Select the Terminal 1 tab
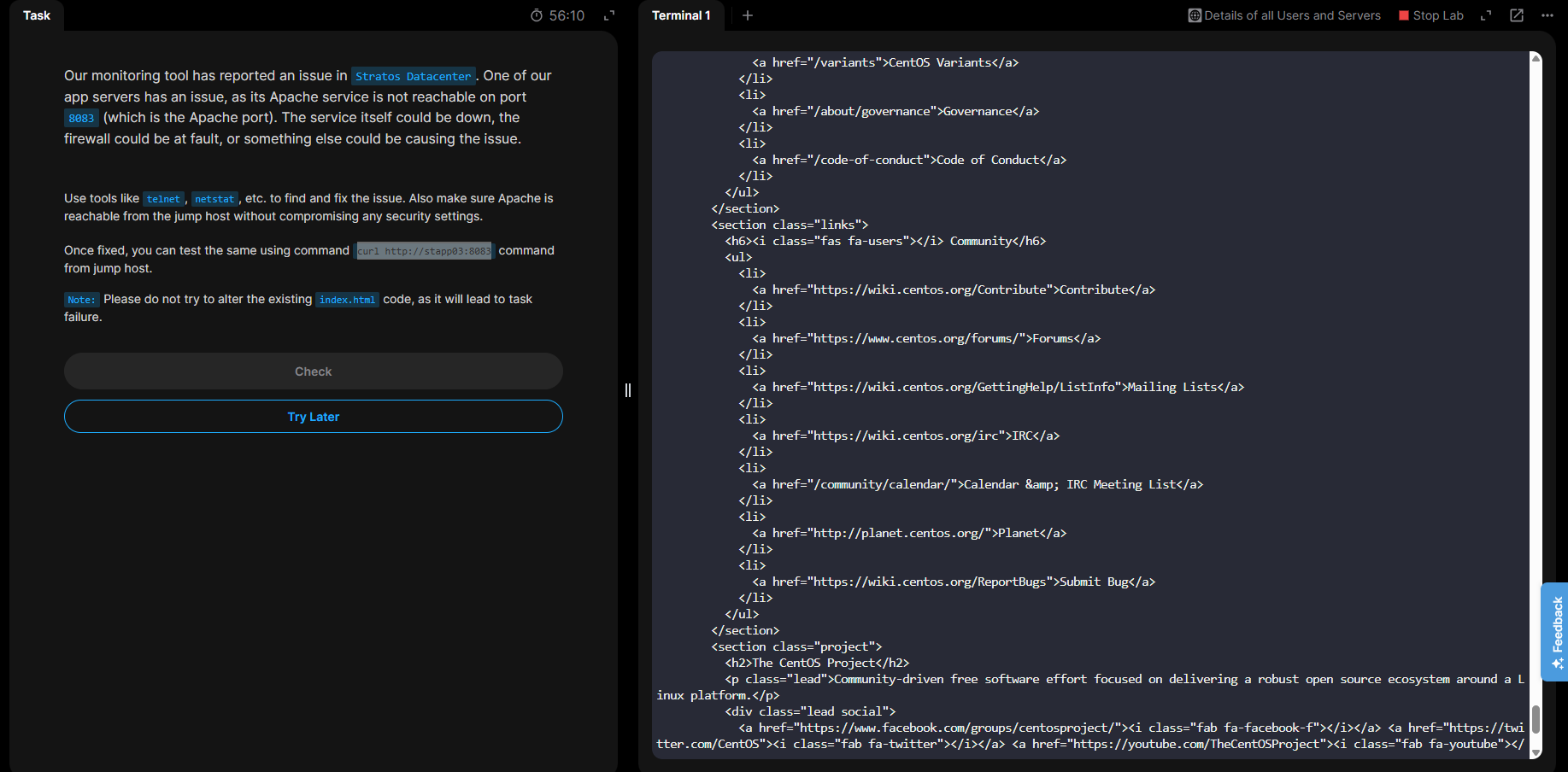 click(681, 15)
